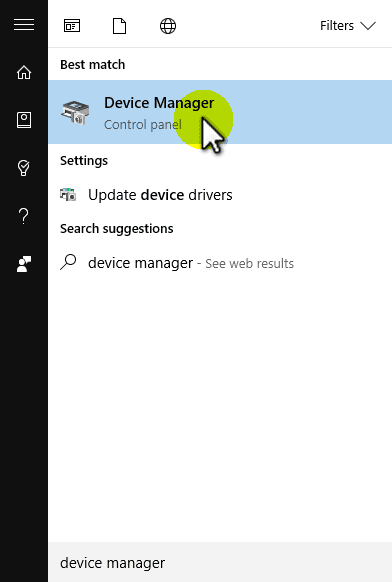This screenshot has width=392, height=582.
Task: Click the Search suggestions heading
Action: point(117,229)
